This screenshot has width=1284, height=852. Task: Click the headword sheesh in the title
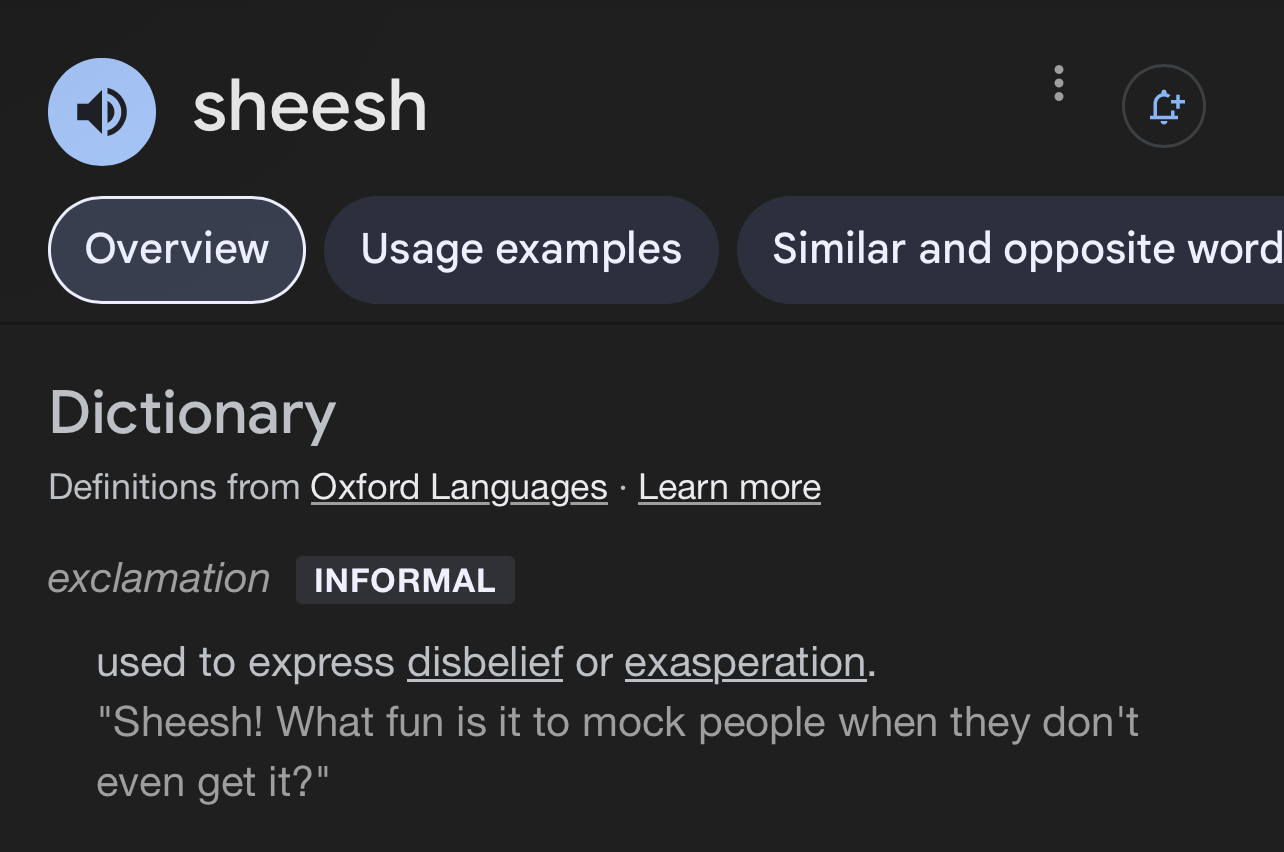click(310, 107)
